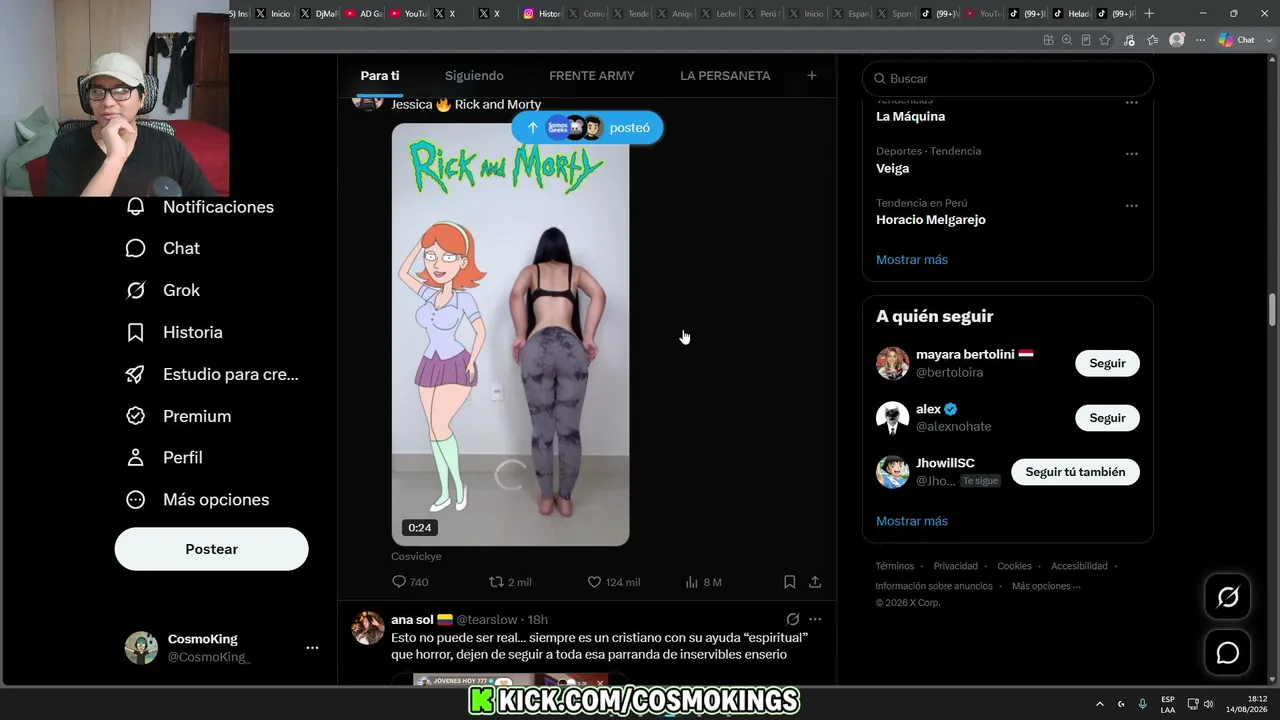Open ana sol profile avatar
This screenshot has height=720, width=1280.
coord(368,628)
